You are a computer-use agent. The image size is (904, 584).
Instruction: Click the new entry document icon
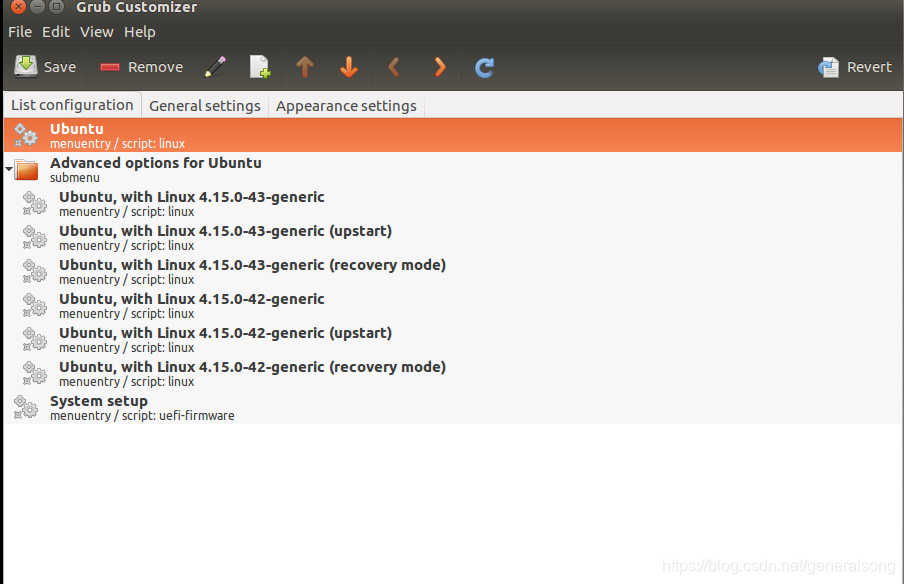pyautogui.click(x=259, y=67)
